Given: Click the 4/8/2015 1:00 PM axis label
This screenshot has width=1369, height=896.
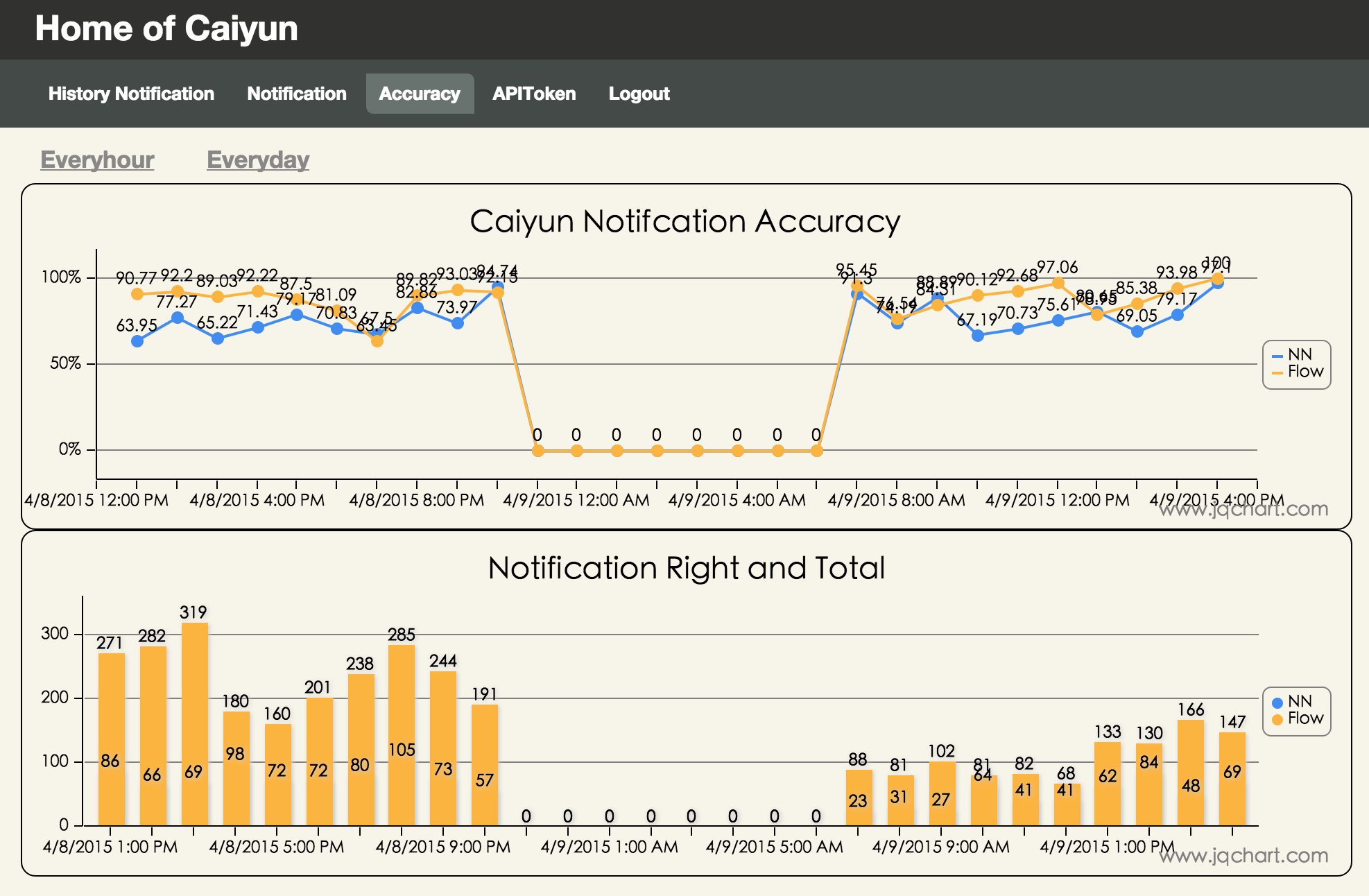Looking at the screenshot, I should pyautogui.click(x=110, y=847).
